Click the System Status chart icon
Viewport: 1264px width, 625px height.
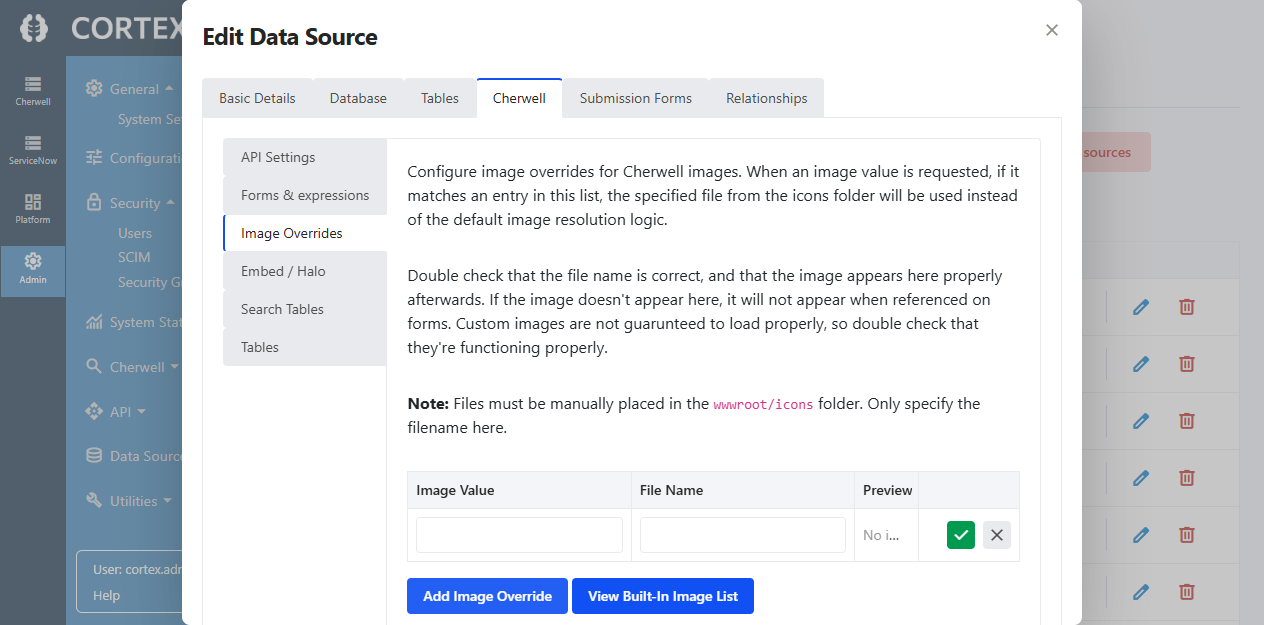(x=94, y=322)
